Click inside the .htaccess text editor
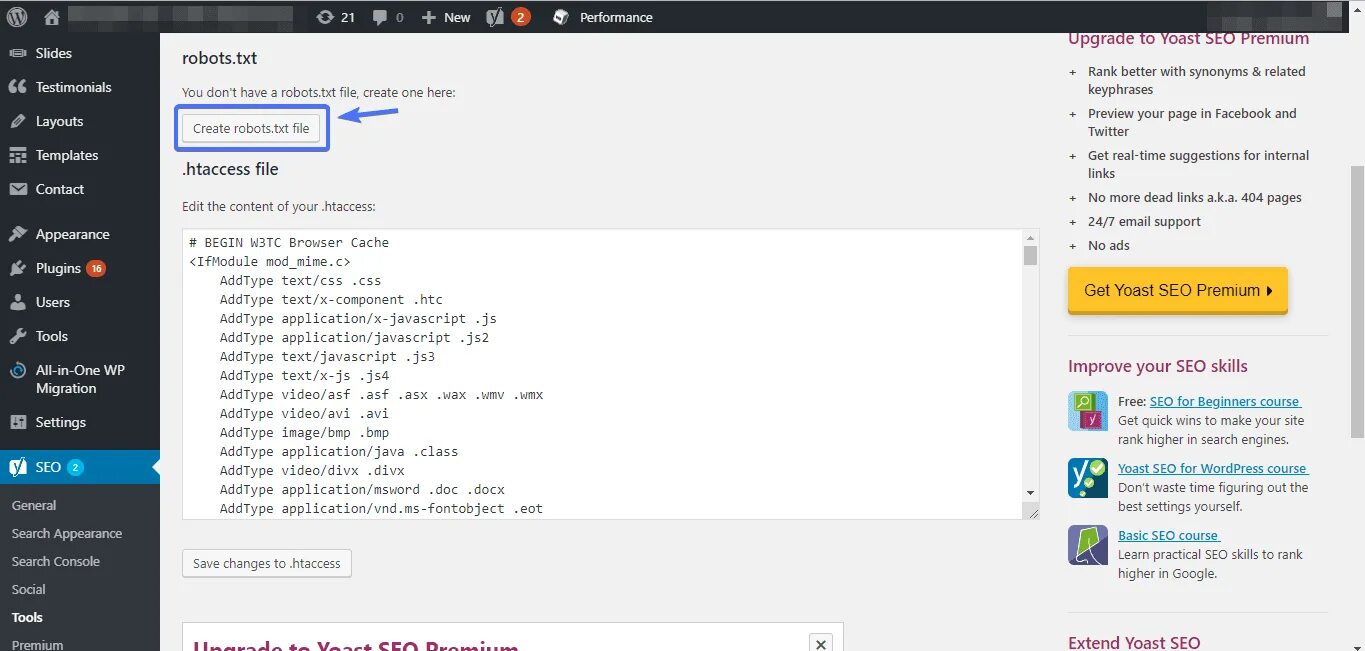The height and width of the screenshot is (651, 1365). point(603,374)
